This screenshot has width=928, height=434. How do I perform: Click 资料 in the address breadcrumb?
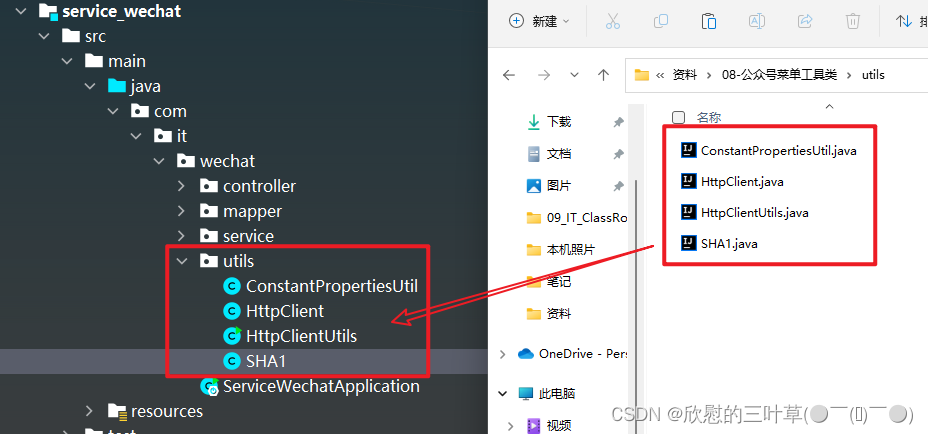[684, 75]
